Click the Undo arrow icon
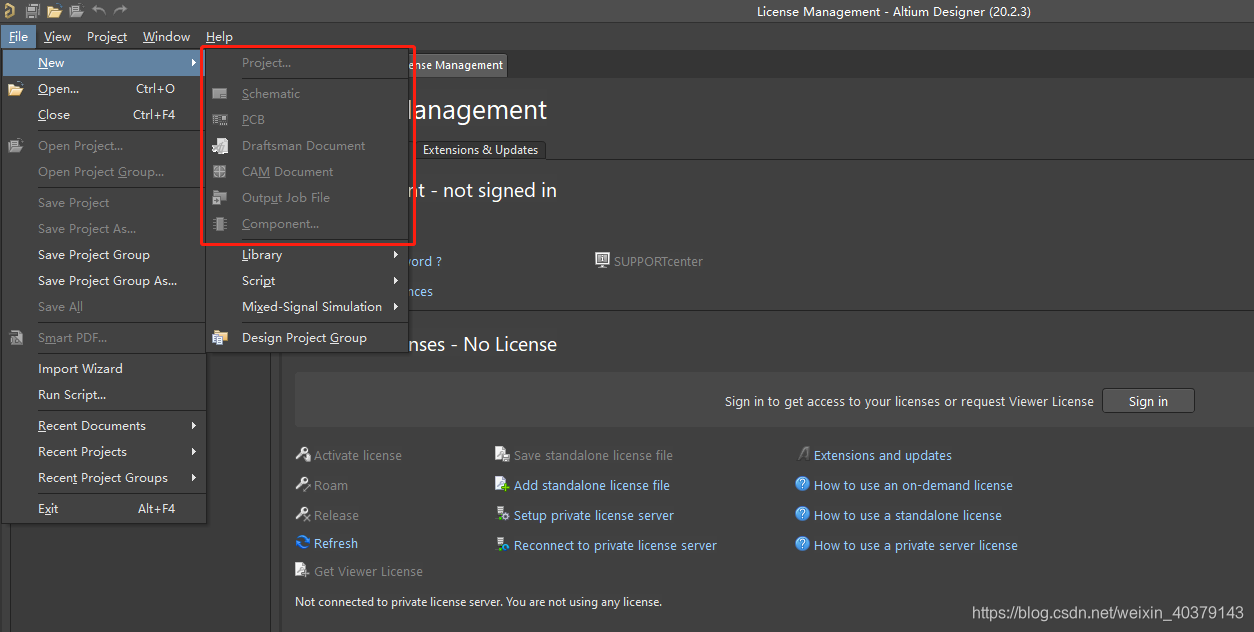1254x632 pixels. (x=99, y=10)
